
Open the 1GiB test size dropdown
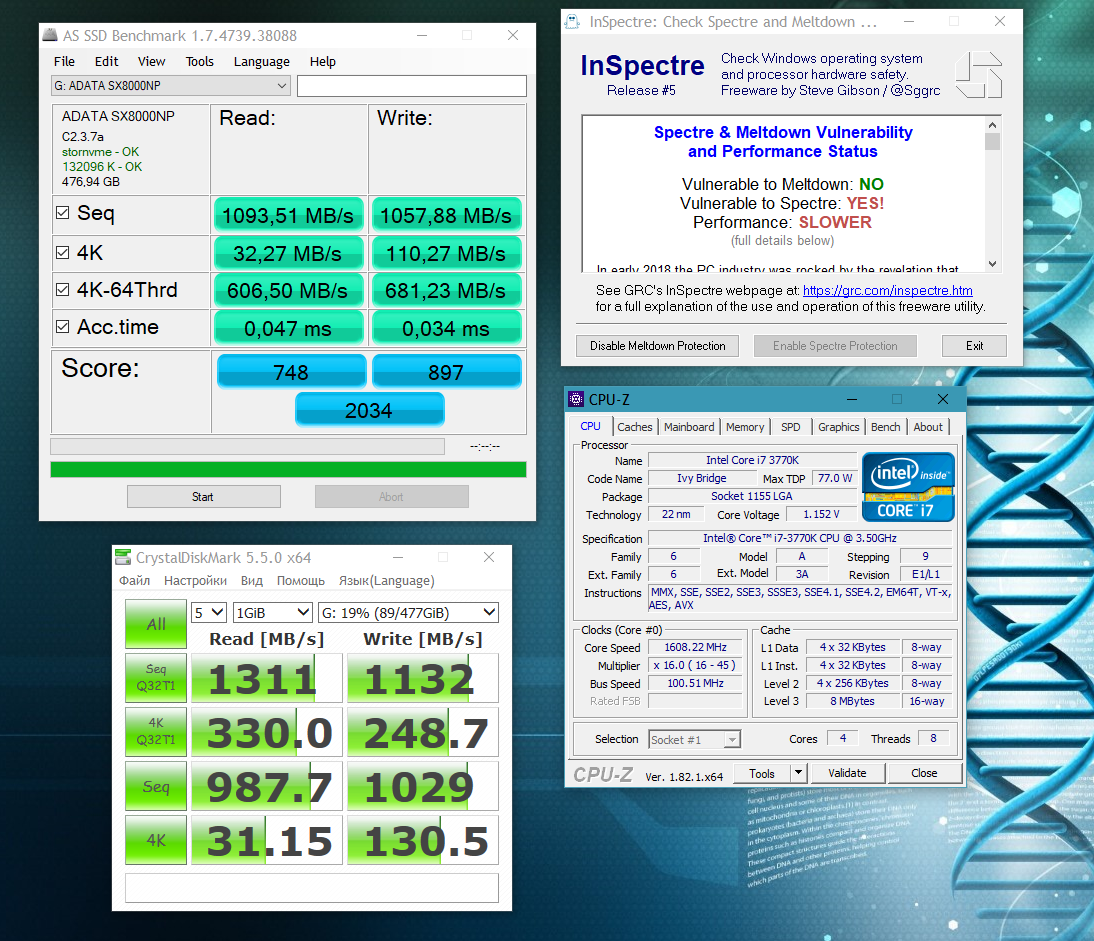272,612
